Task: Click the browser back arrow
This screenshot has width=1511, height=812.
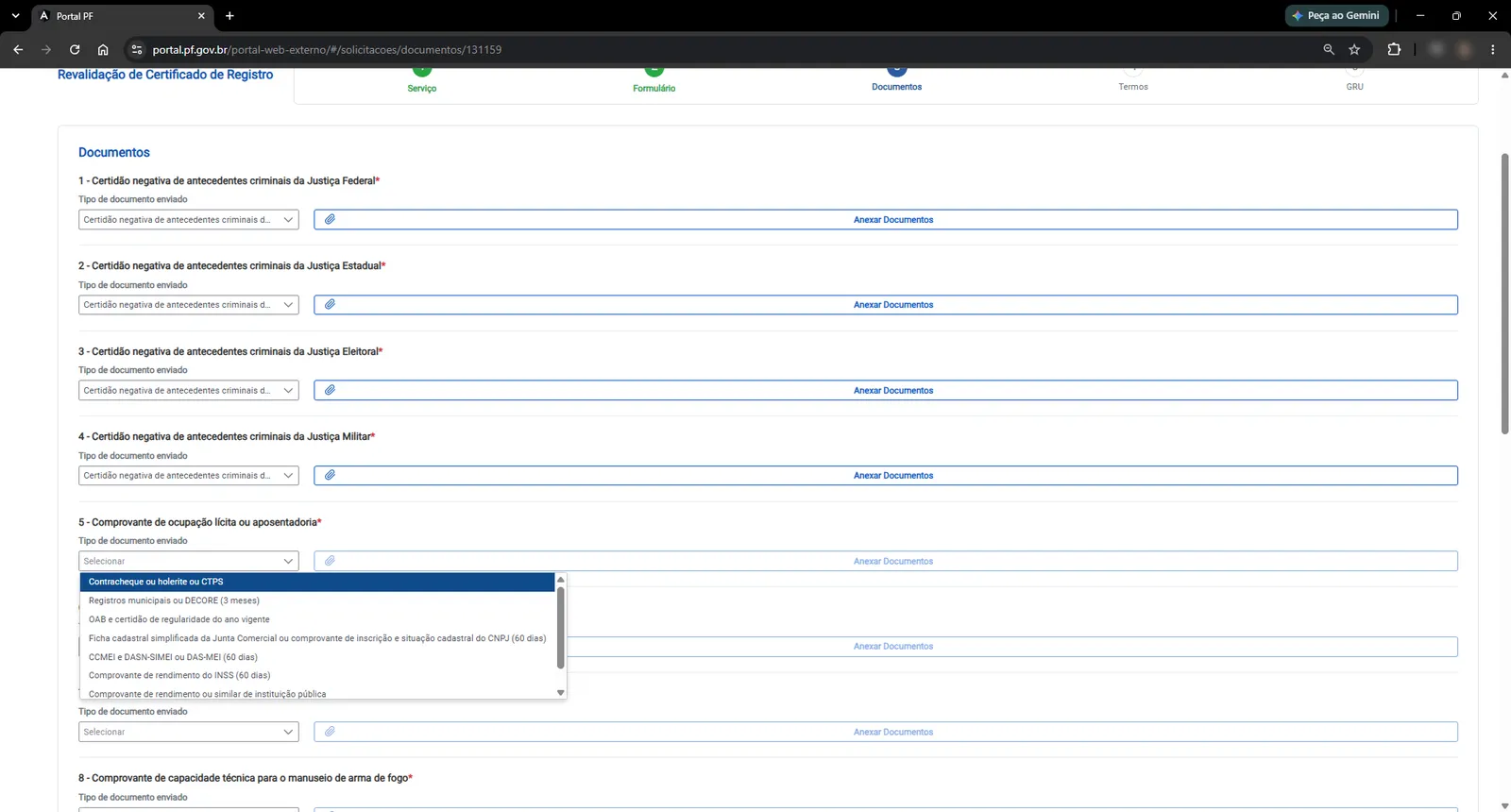Action: pos(18,49)
